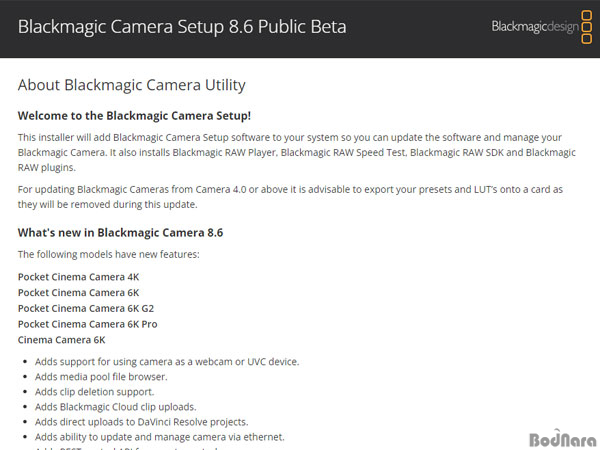Select the Pocket Cinema Camera 6K Pro entry

(x=88, y=324)
